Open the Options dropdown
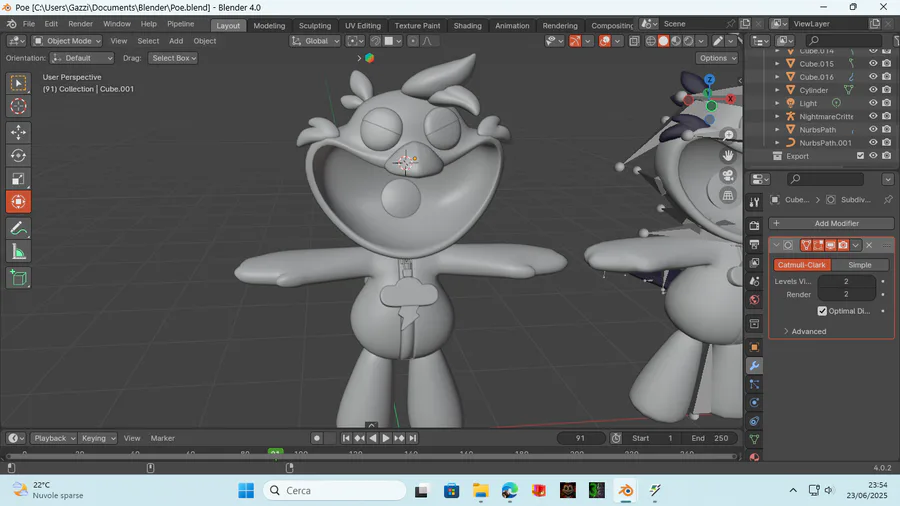900x506 pixels. coord(717,58)
